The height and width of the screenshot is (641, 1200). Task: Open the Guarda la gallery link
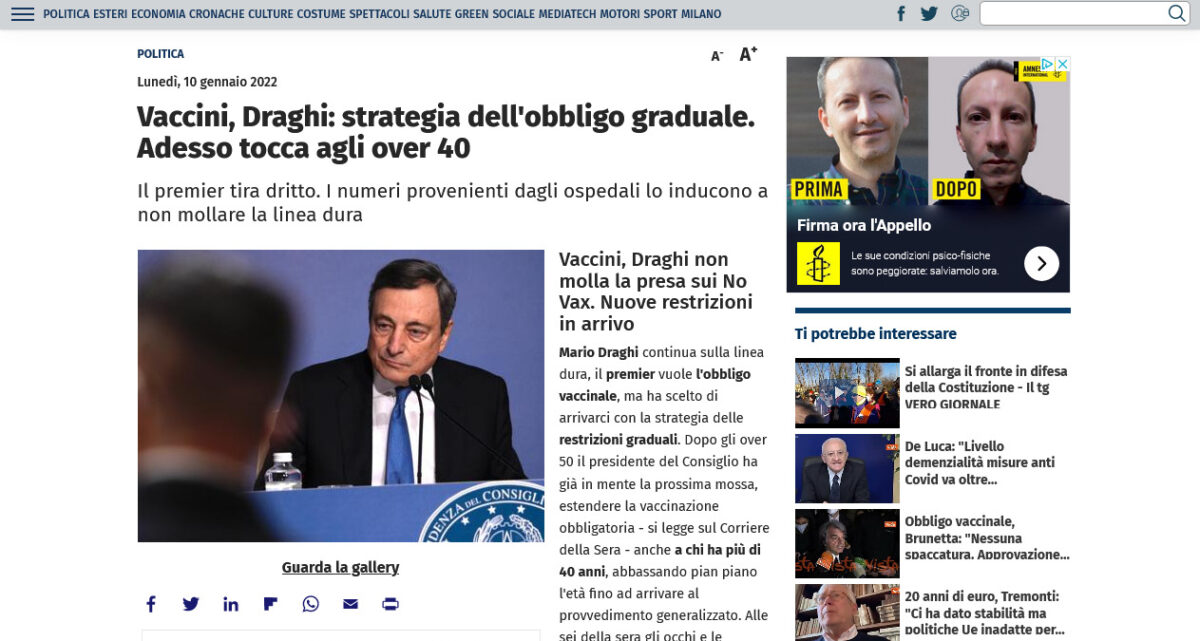click(x=340, y=567)
